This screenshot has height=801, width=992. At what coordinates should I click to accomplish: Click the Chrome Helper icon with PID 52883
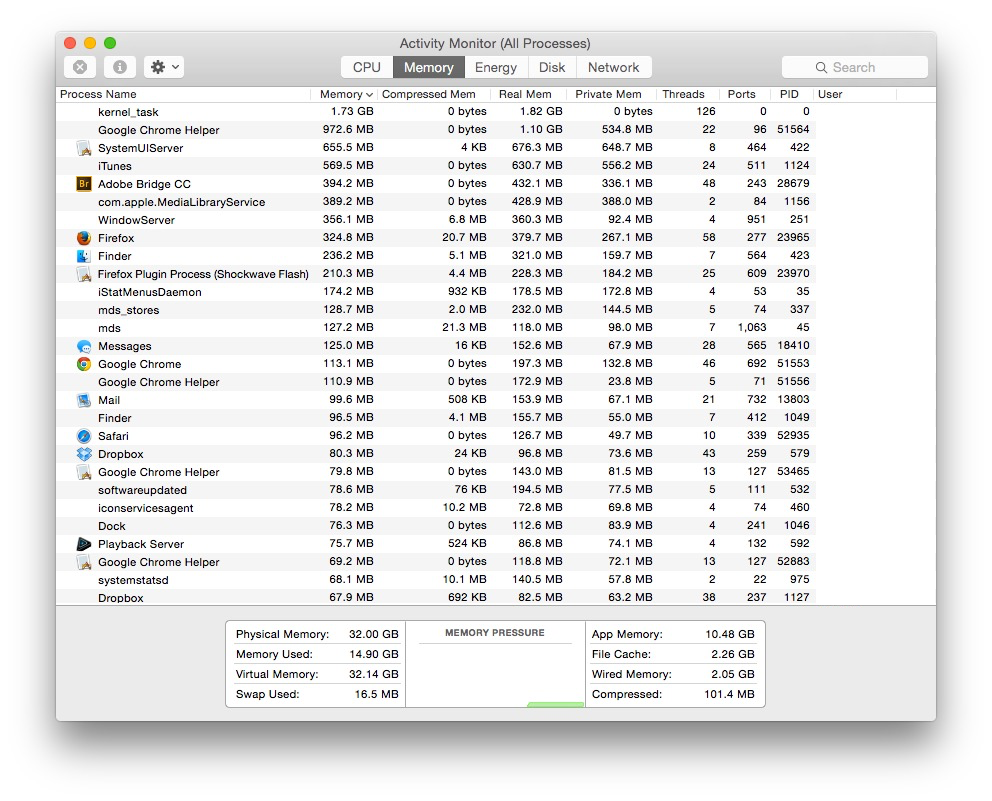tap(84, 562)
